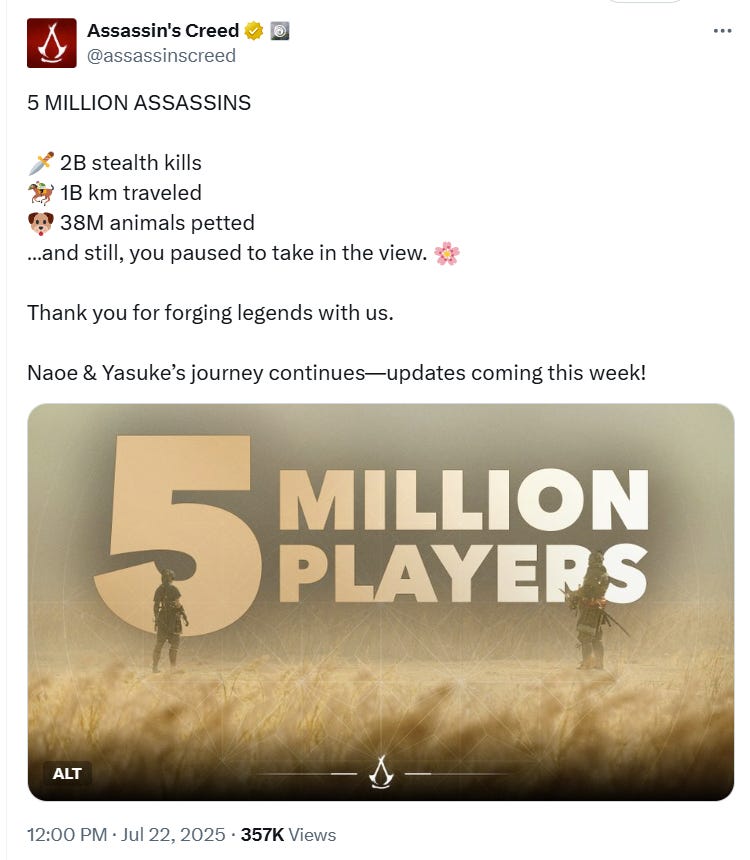Screen dimensions: 750x860
Task: Click the 5 MILLION ASSASSINS headline text
Action: (139, 103)
